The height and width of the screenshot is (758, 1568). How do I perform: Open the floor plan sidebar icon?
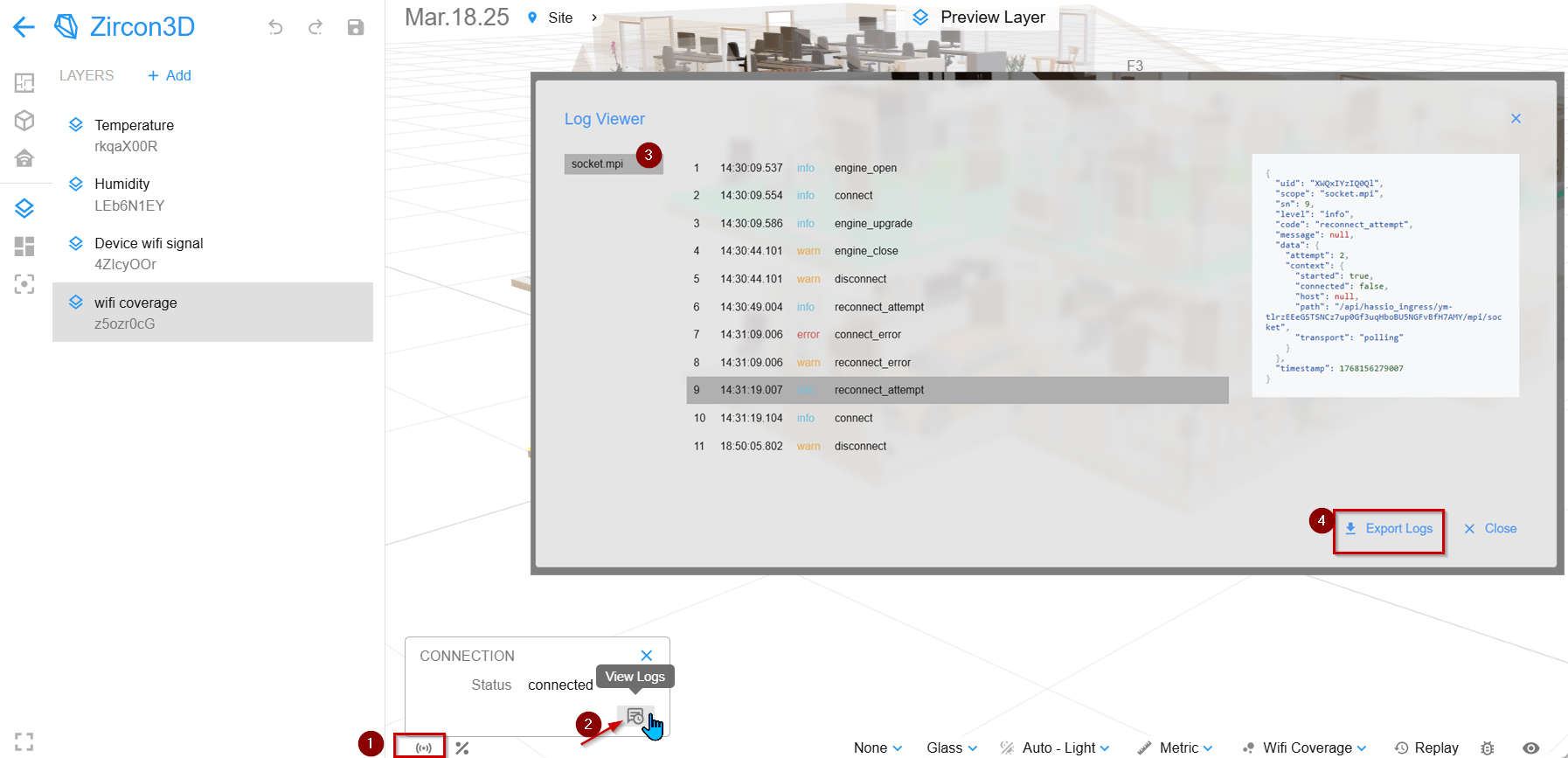click(x=24, y=83)
